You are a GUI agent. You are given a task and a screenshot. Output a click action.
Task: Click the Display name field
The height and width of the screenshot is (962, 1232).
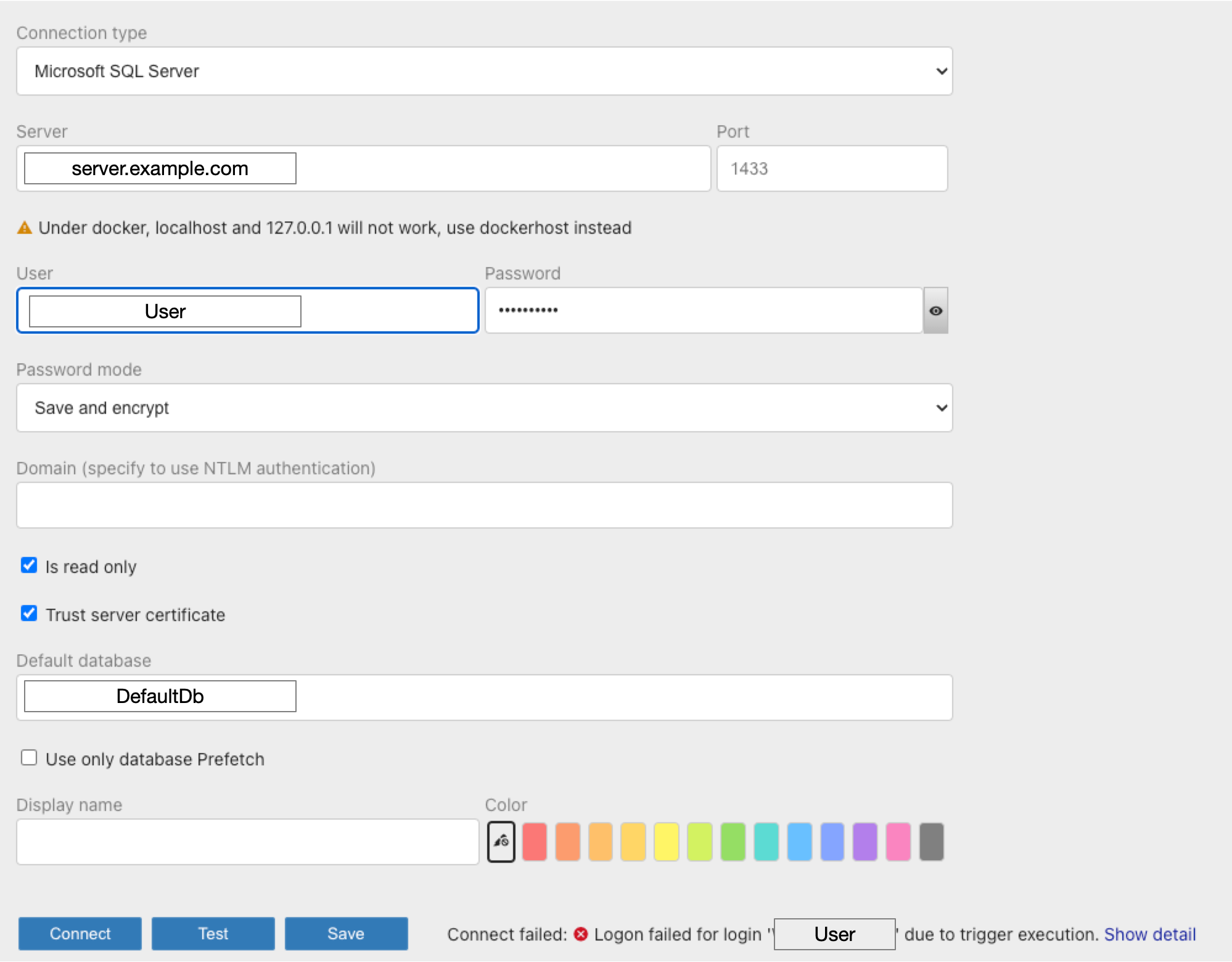(248, 842)
